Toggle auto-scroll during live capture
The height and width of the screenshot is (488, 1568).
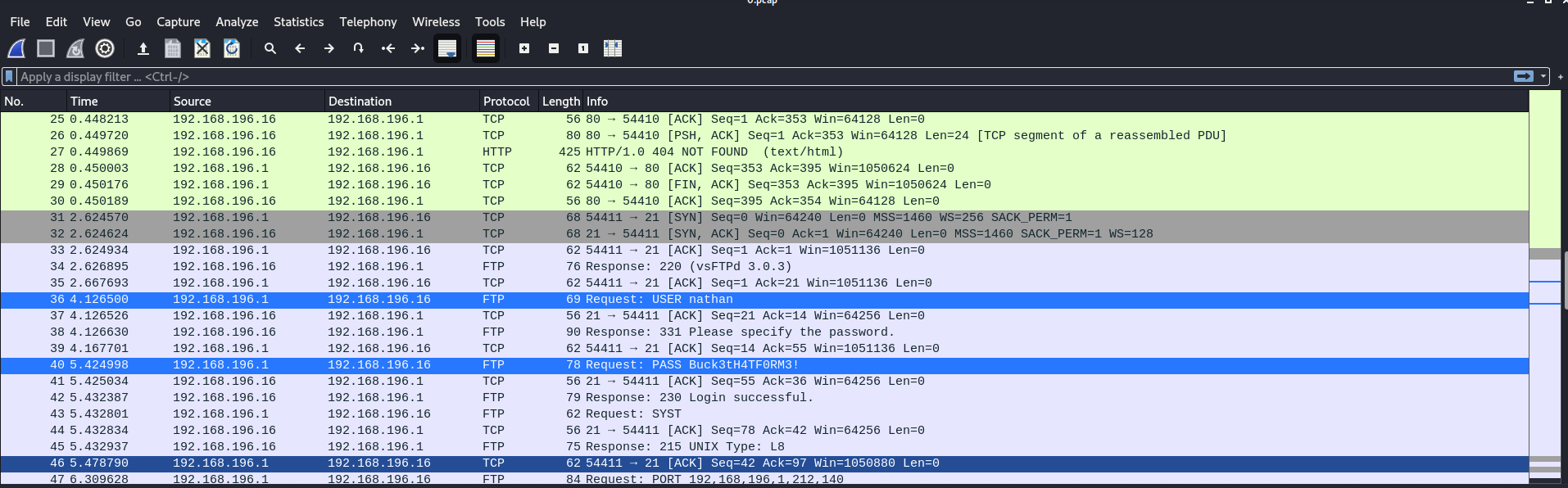point(447,49)
